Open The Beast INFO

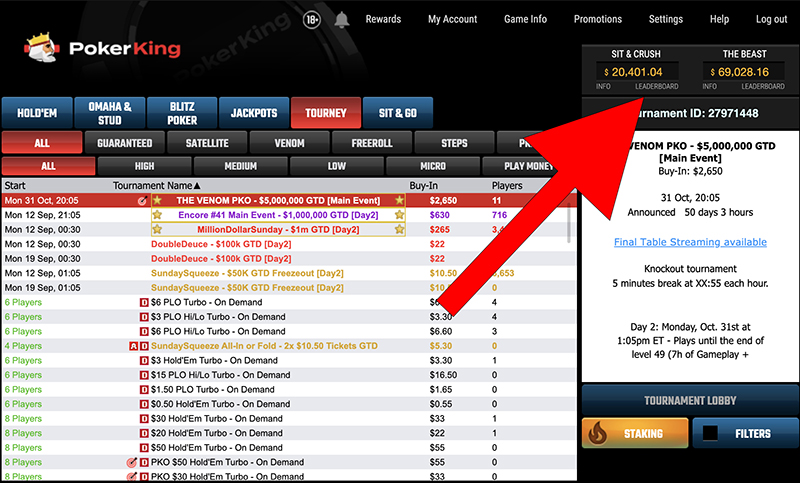(710, 86)
